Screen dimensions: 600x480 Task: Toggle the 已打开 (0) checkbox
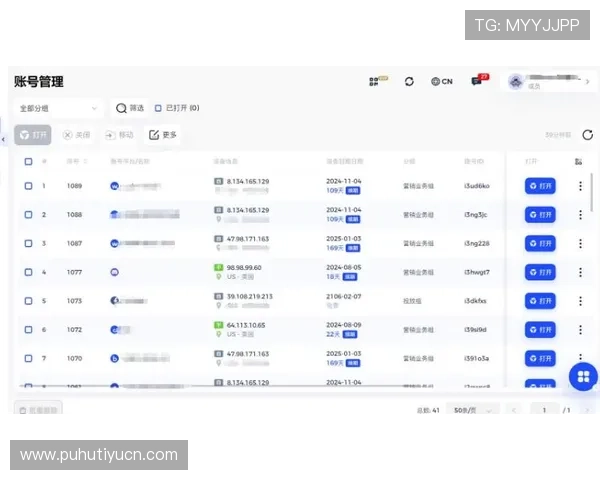(158, 108)
